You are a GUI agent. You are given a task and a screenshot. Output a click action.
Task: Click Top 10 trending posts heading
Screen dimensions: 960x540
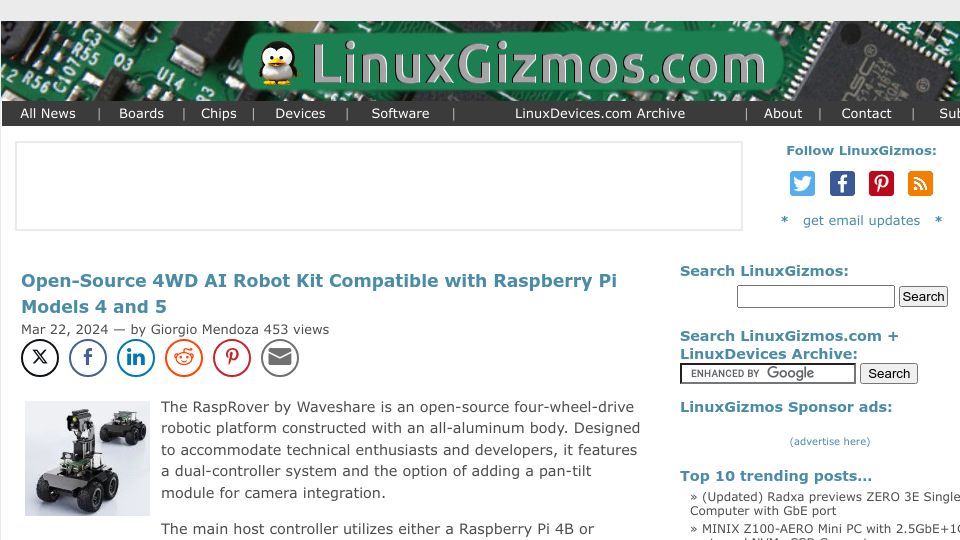(x=776, y=476)
